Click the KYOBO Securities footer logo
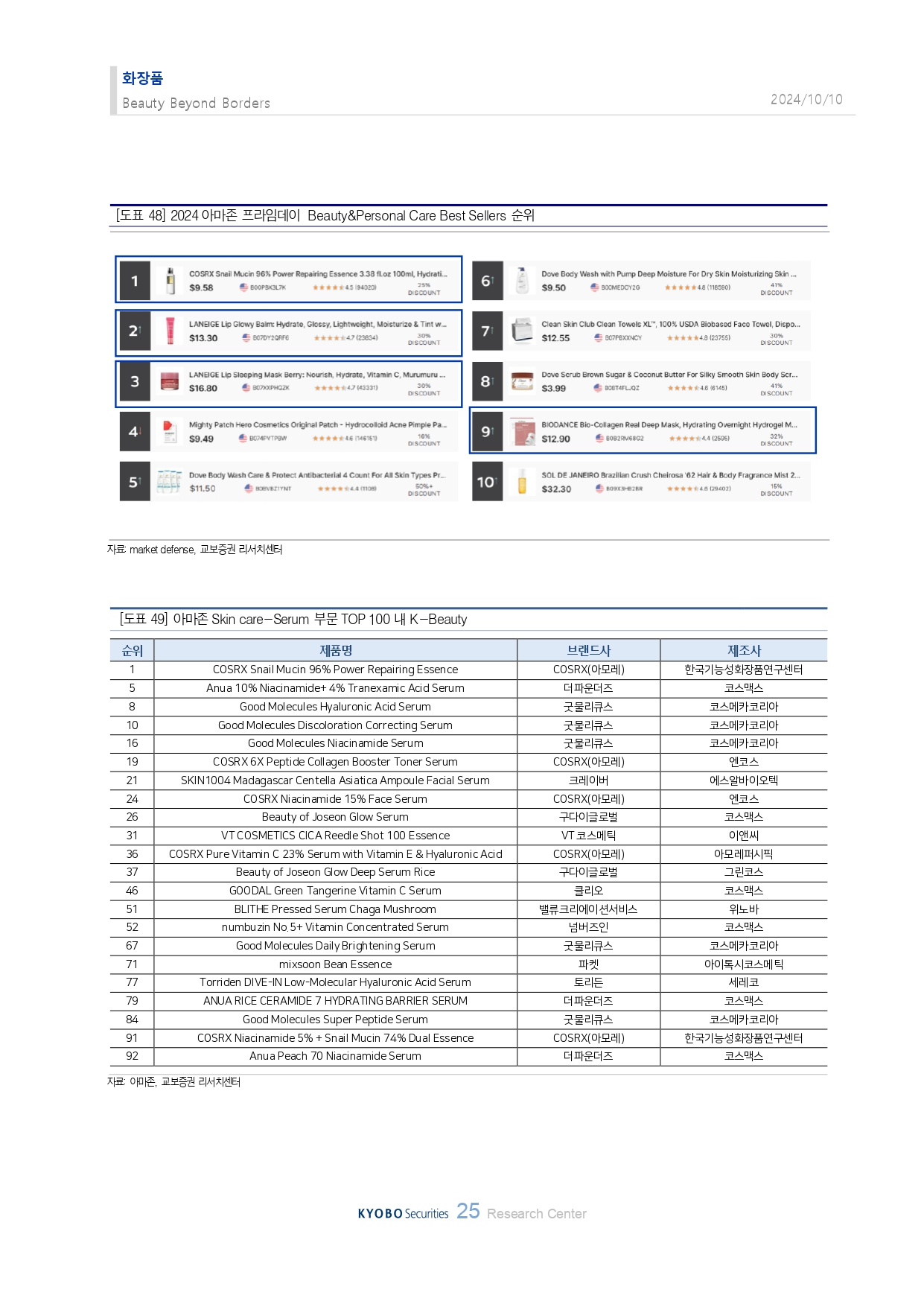Viewport: 924px width, 1307px height. (x=403, y=1214)
